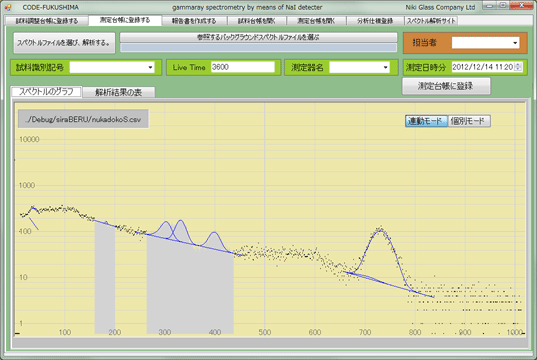Screen dimensions: 537x360
Task: Open the 試料調整台帳に登録する tab
Action: [47, 21]
